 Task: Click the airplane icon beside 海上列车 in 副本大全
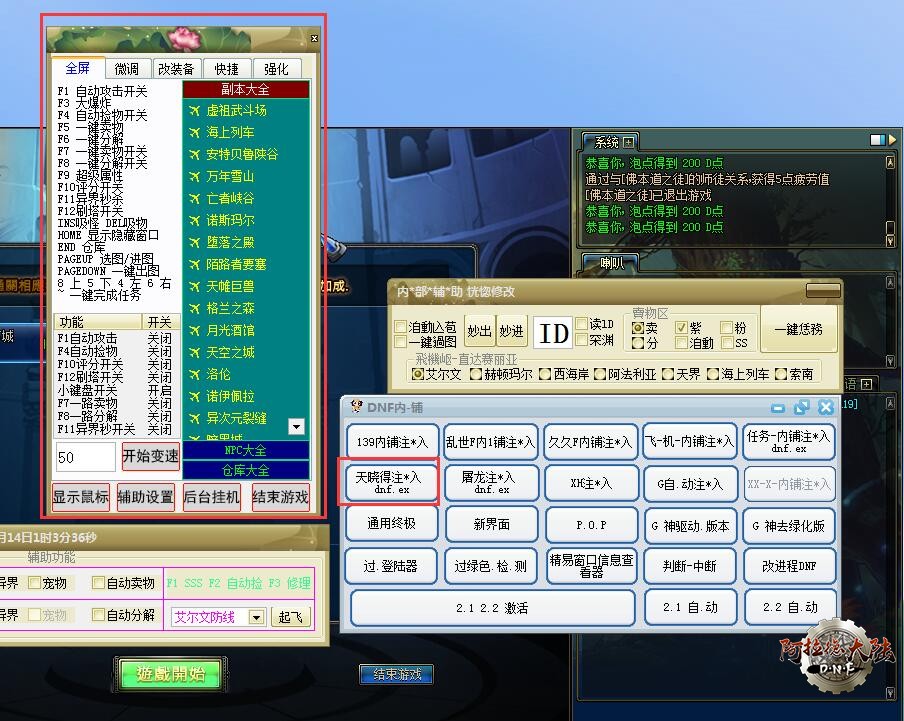(194, 133)
